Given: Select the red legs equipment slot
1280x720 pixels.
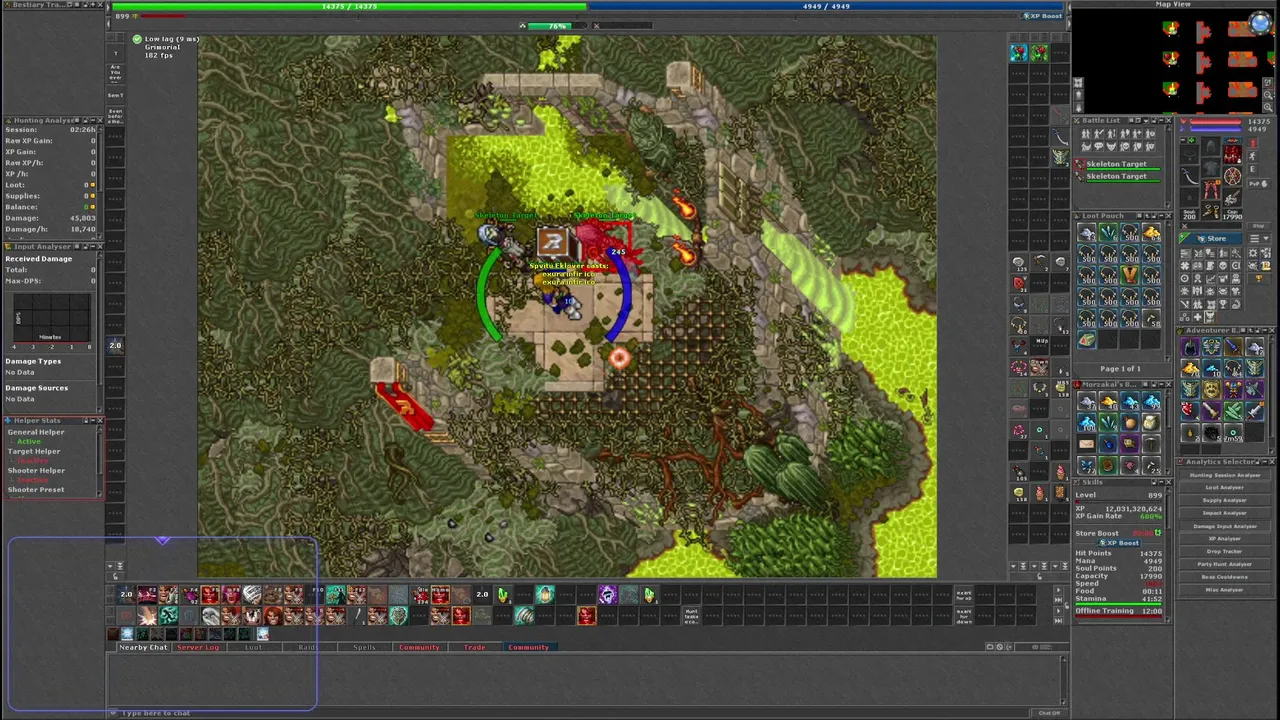Looking at the screenshot, I should point(1211,190).
